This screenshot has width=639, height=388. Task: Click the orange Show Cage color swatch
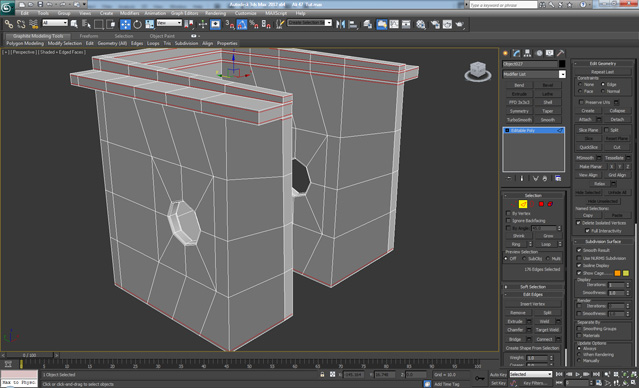pos(617,273)
